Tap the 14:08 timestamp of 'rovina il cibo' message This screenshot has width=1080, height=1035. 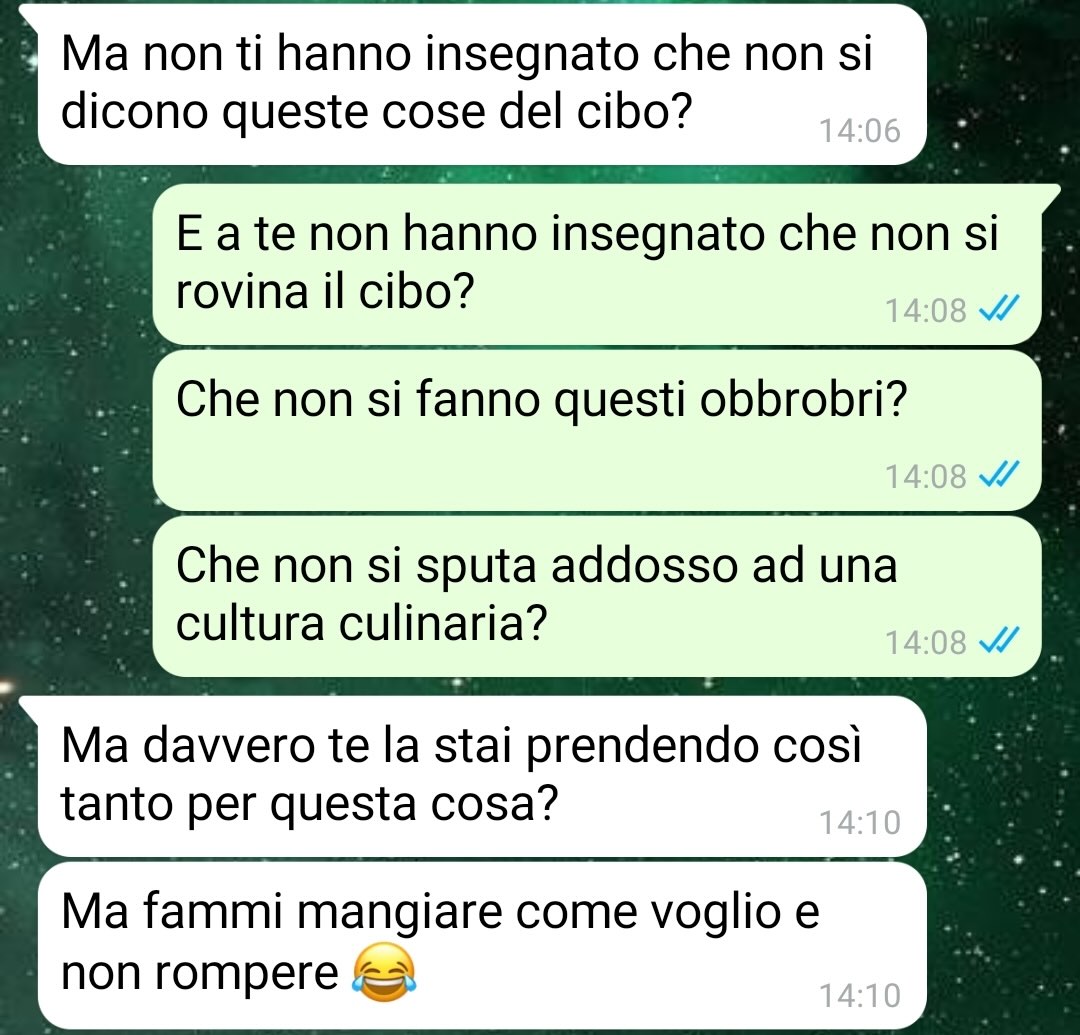[x=926, y=311]
